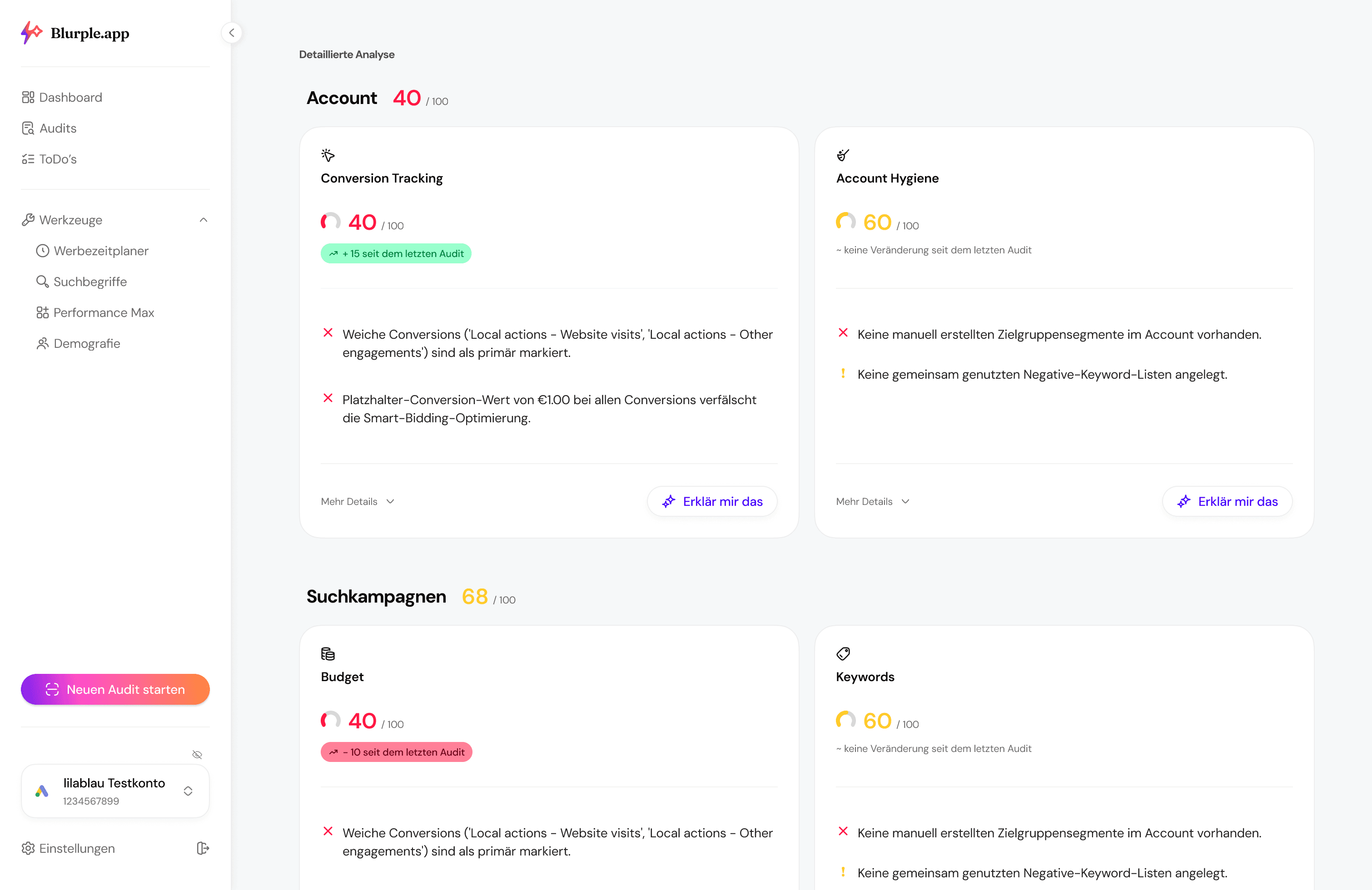Click the Account Hygiene broom icon
The width and height of the screenshot is (1372, 890).
(843, 155)
